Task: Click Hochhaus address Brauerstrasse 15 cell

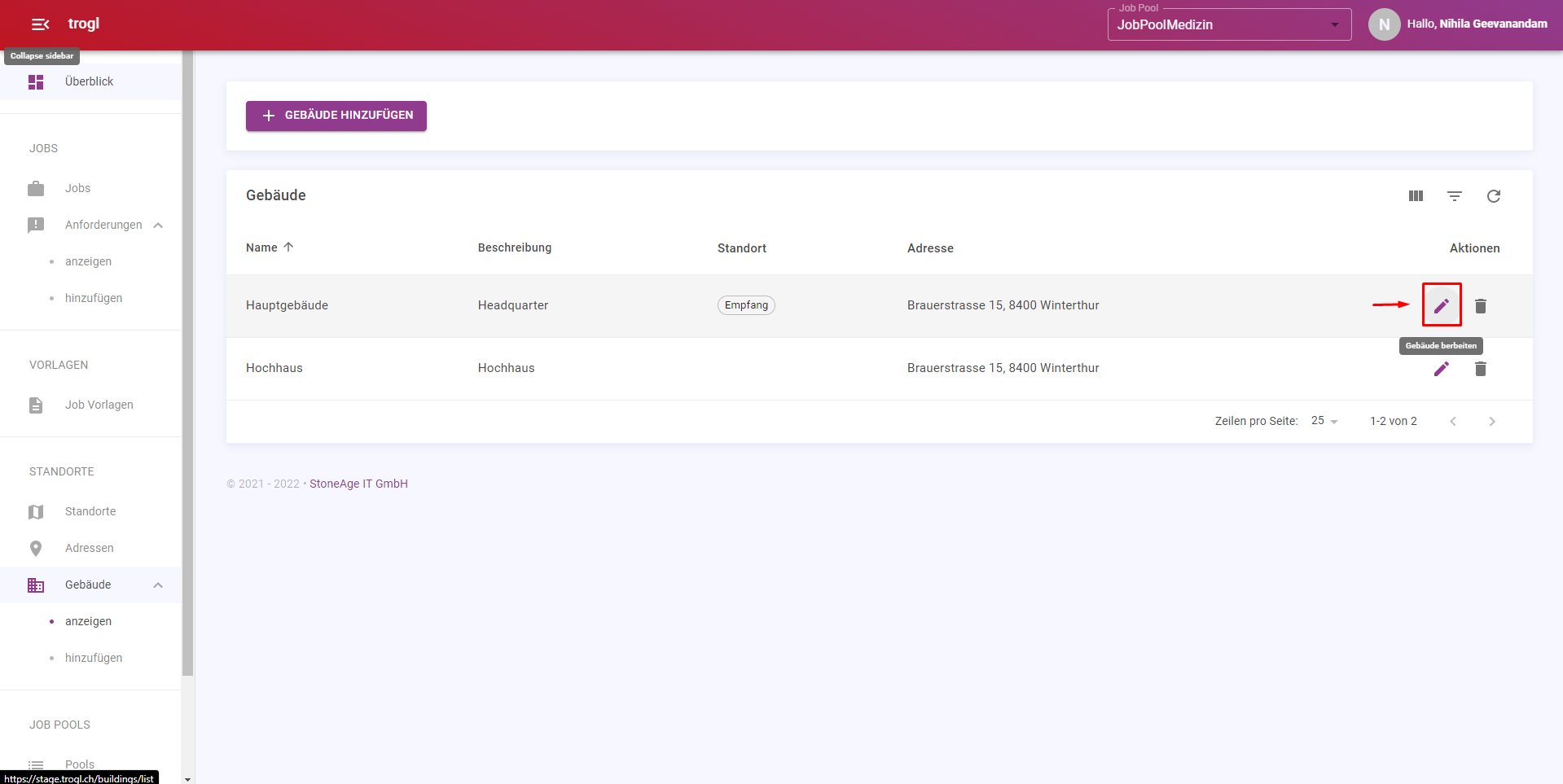Action: point(1003,368)
